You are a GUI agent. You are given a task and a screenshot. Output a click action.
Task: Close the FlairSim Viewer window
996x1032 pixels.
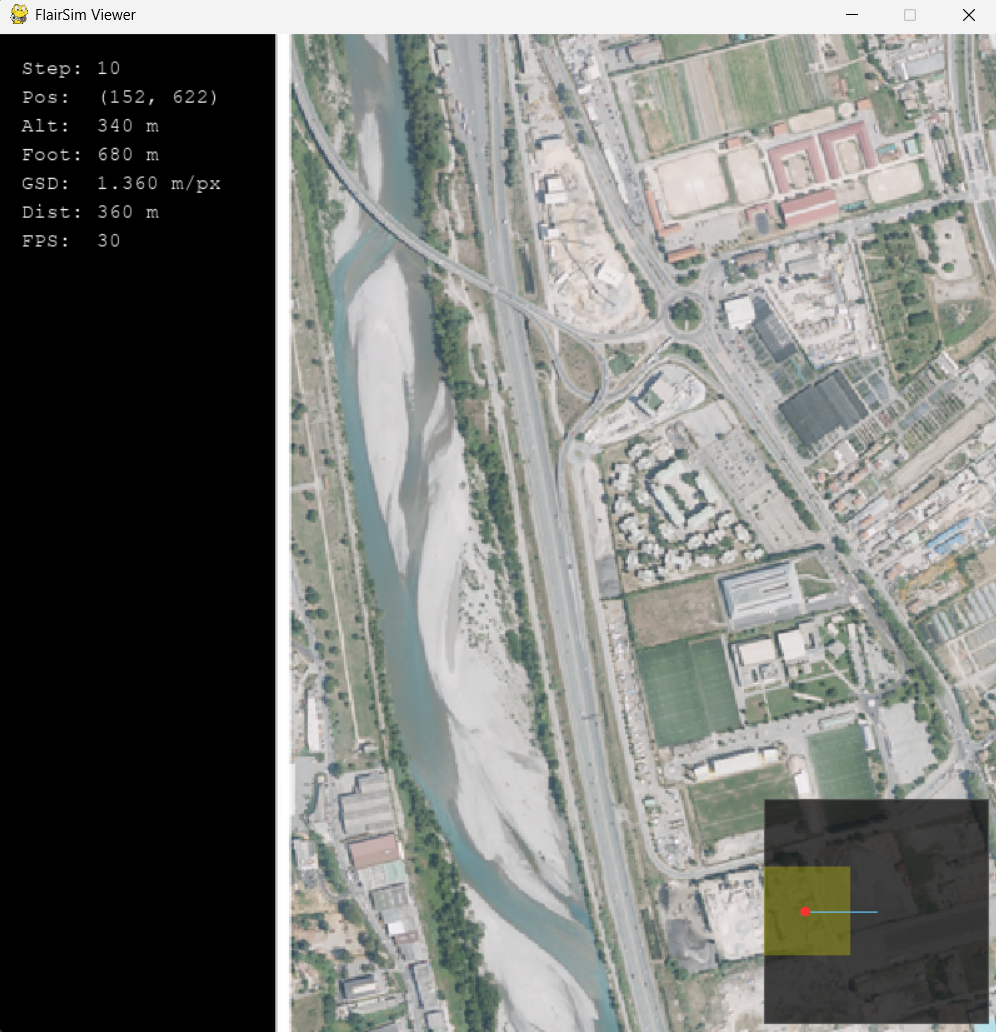click(x=968, y=15)
